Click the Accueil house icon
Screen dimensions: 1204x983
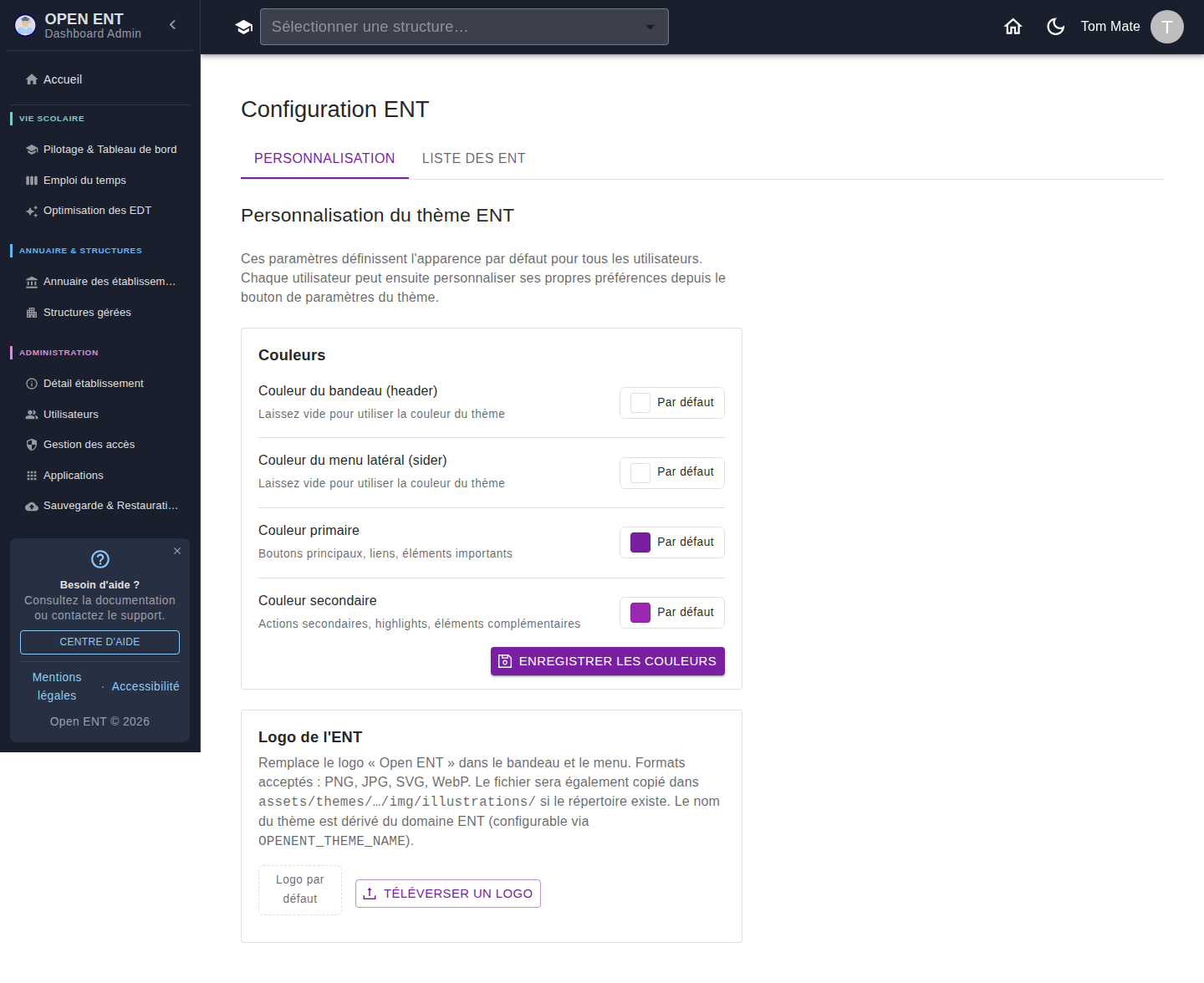pos(32,79)
